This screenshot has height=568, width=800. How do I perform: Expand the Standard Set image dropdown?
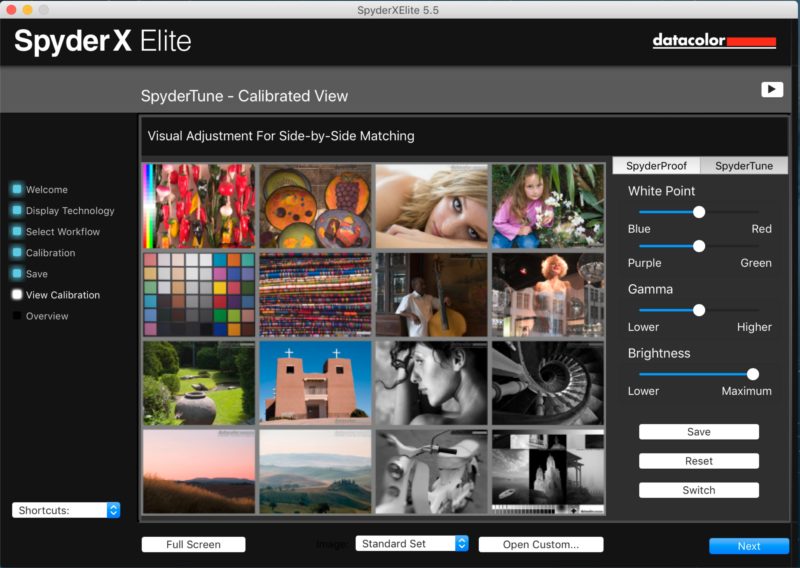pyautogui.click(x=412, y=544)
